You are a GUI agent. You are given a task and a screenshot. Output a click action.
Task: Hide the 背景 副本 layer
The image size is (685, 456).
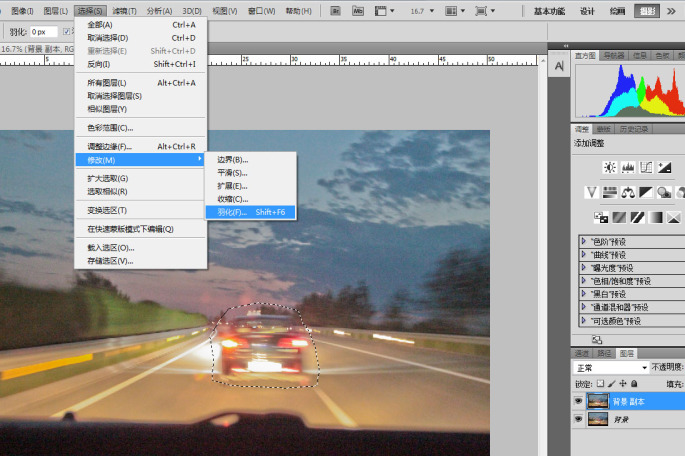tap(578, 400)
